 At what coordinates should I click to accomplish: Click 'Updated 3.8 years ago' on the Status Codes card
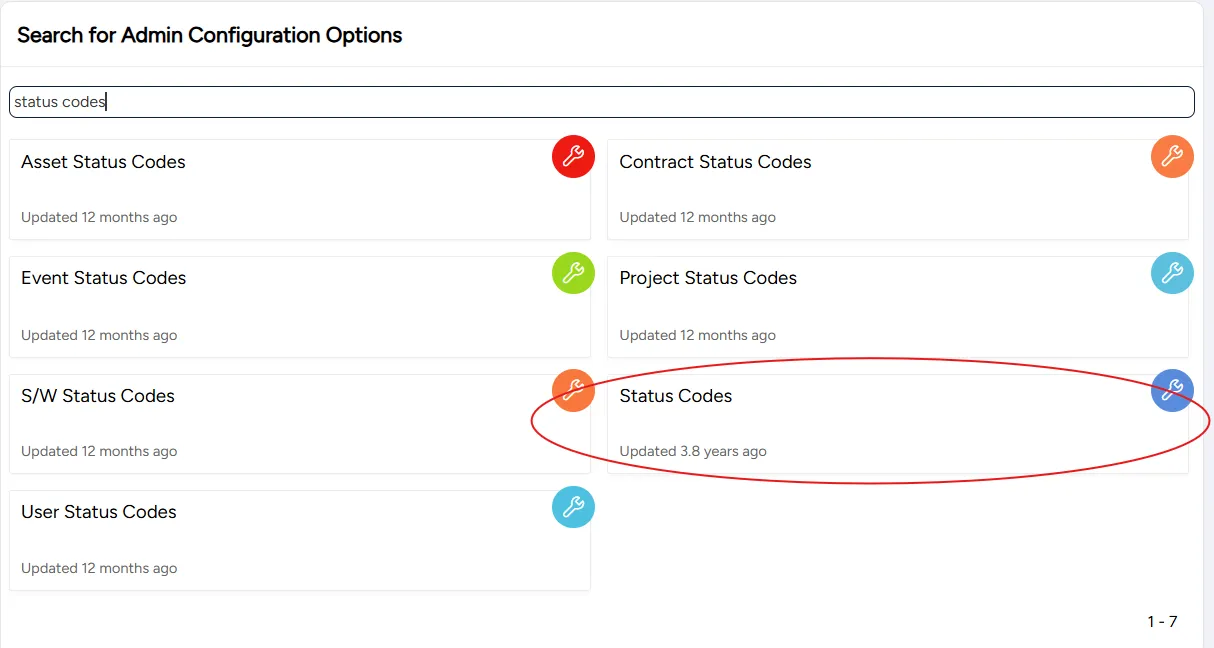pos(693,452)
